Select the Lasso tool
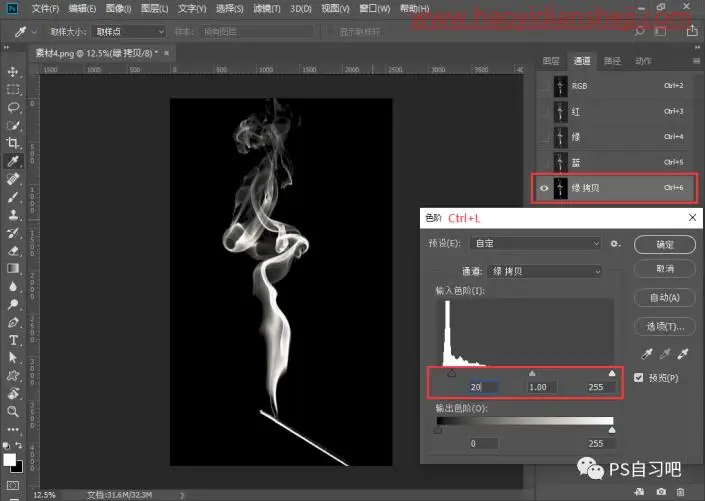Image resolution: width=705 pixels, height=501 pixels. [x=13, y=107]
